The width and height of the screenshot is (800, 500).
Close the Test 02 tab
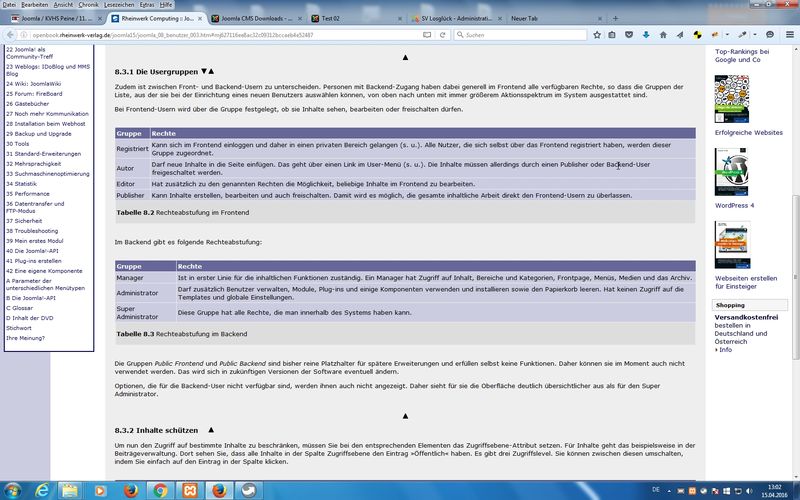coord(400,18)
